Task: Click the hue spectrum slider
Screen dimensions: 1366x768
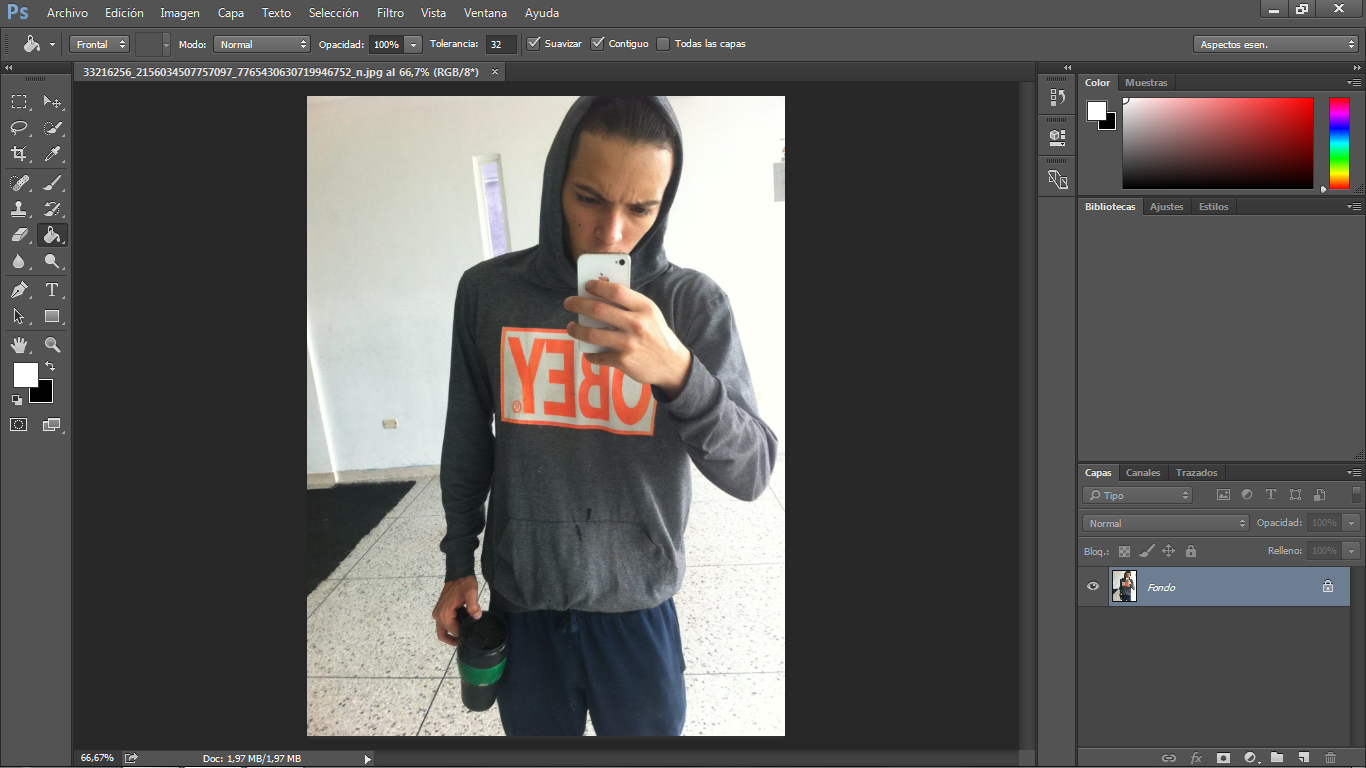Action: tap(1339, 143)
